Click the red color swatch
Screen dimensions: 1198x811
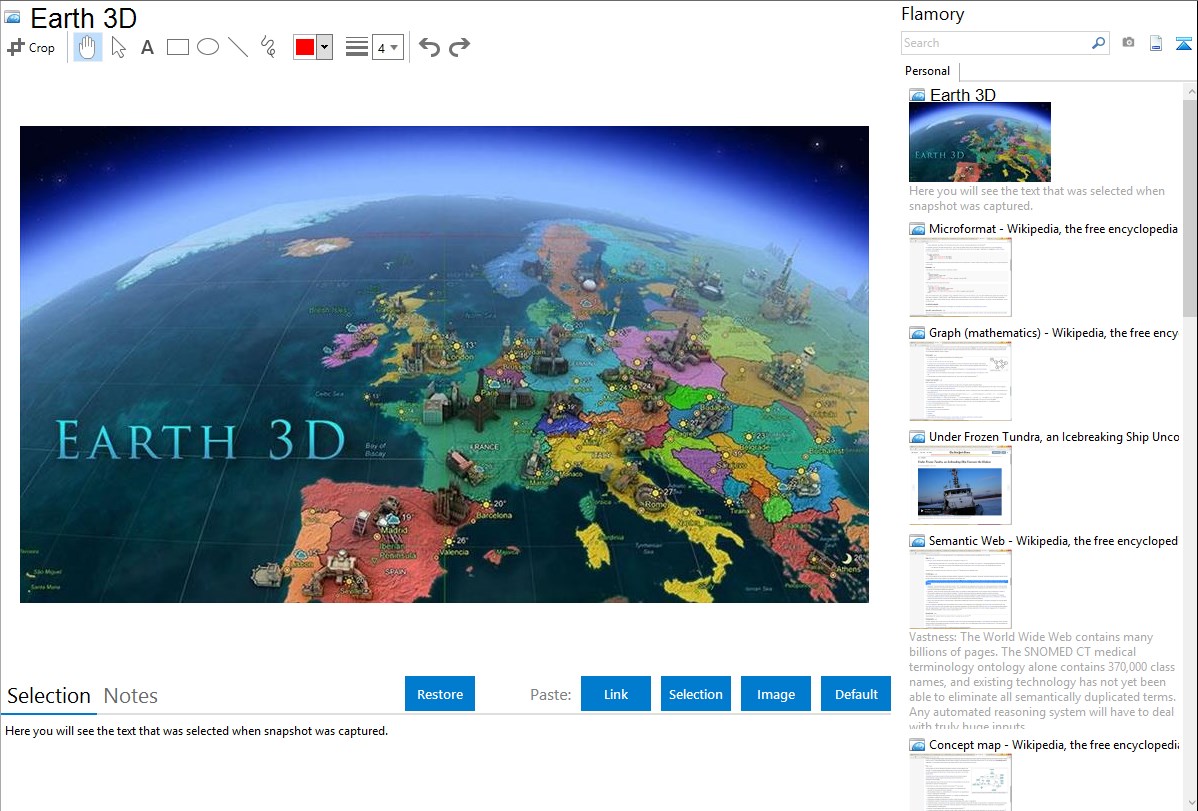[305, 47]
